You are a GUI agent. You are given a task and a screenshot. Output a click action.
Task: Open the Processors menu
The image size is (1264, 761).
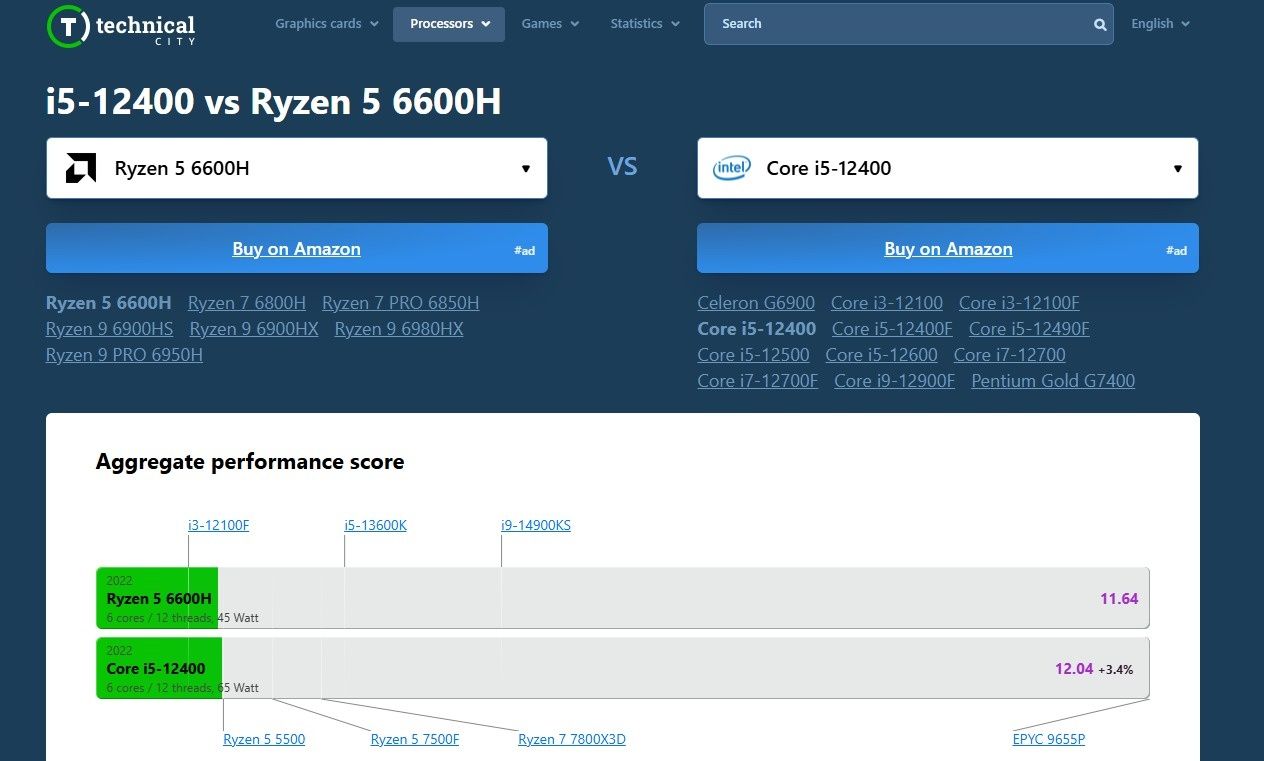(449, 24)
